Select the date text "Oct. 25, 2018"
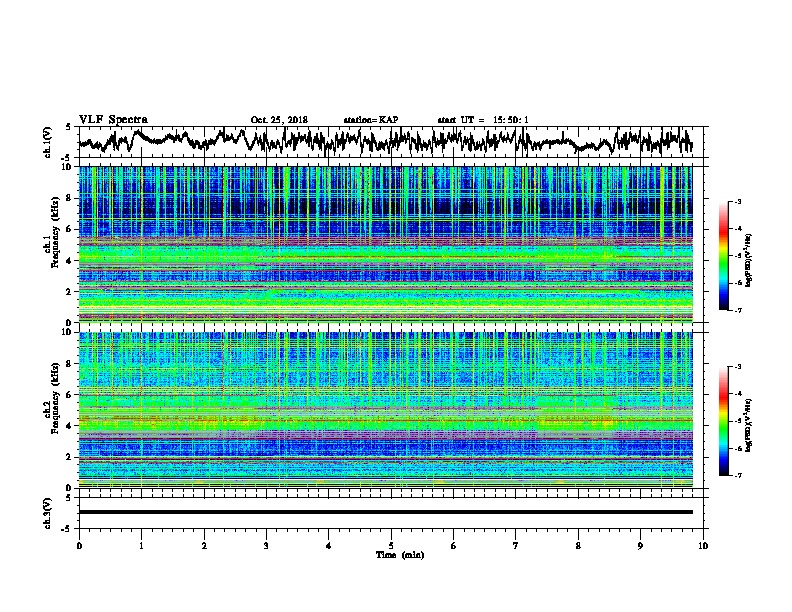This screenshot has width=792, height=612. coord(279,120)
